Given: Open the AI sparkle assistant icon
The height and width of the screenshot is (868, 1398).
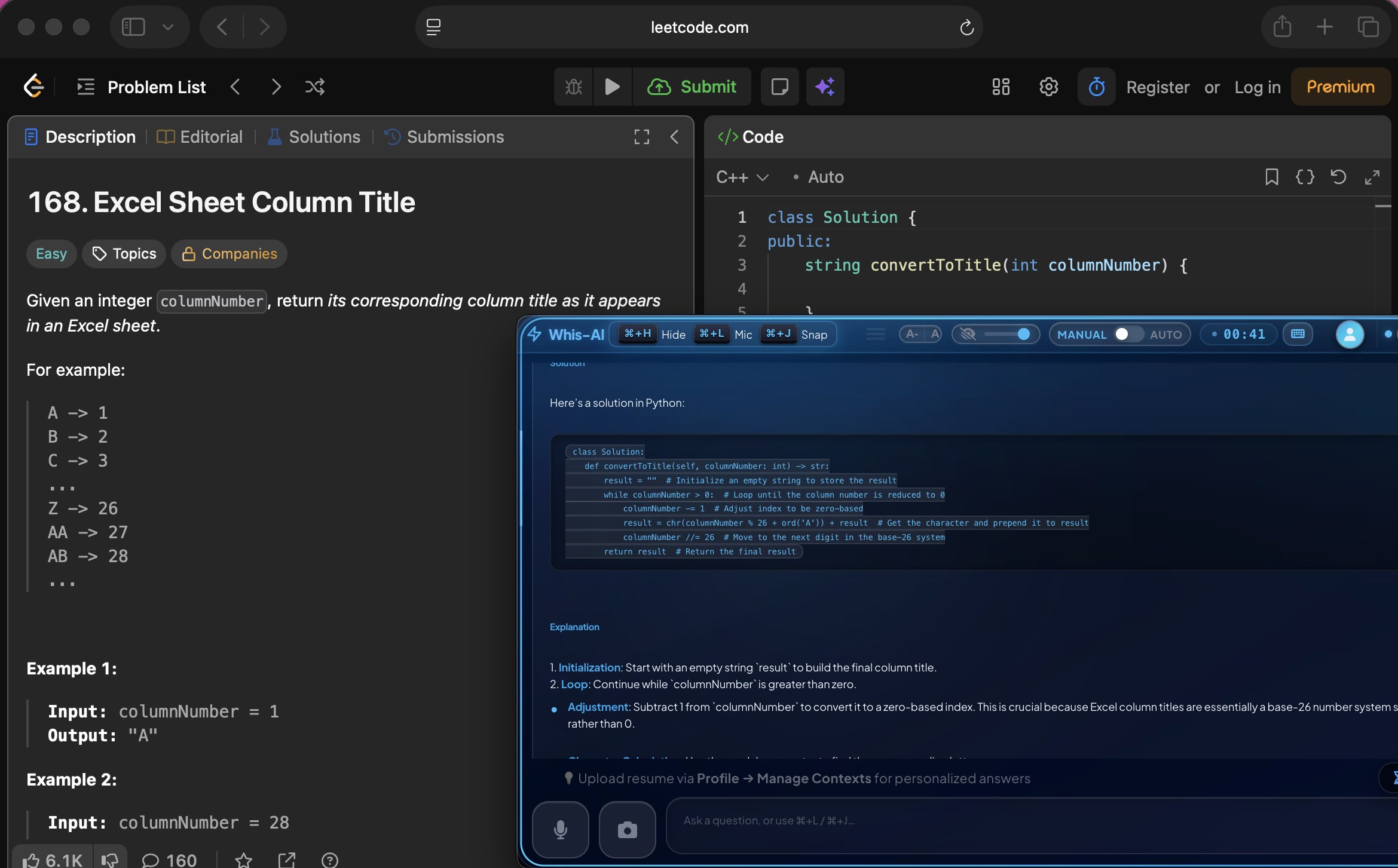Looking at the screenshot, I should click(x=825, y=87).
